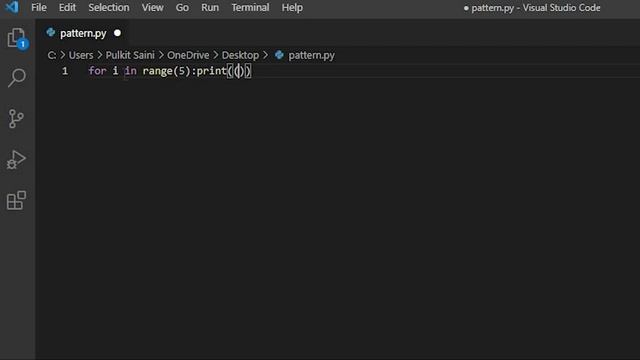Open the Help menu
Image resolution: width=640 pixels, height=360 pixels.
tap(292, 7)
